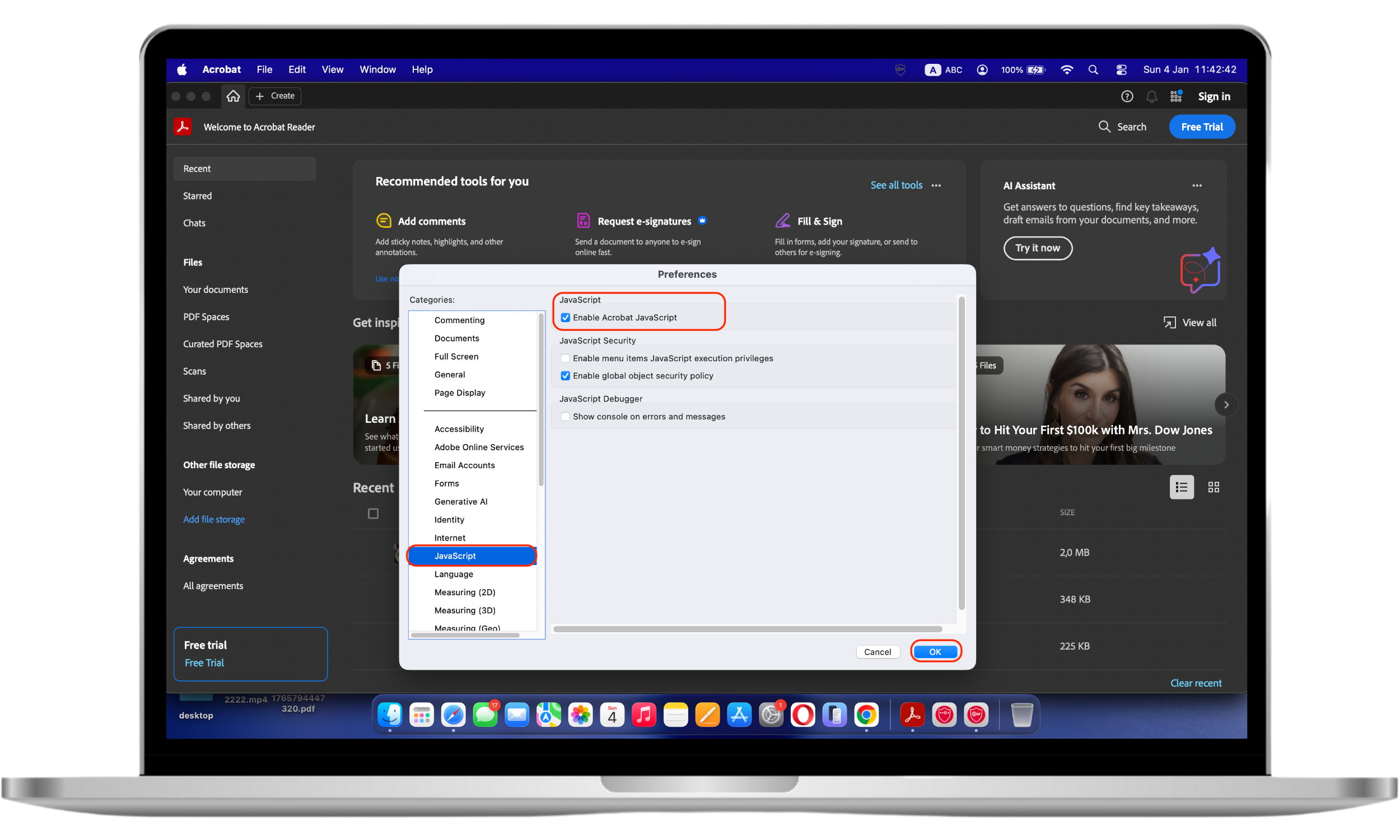
Task: Uncheck Enable Acrobat JavaScript
Action: [x=564, y=318]
